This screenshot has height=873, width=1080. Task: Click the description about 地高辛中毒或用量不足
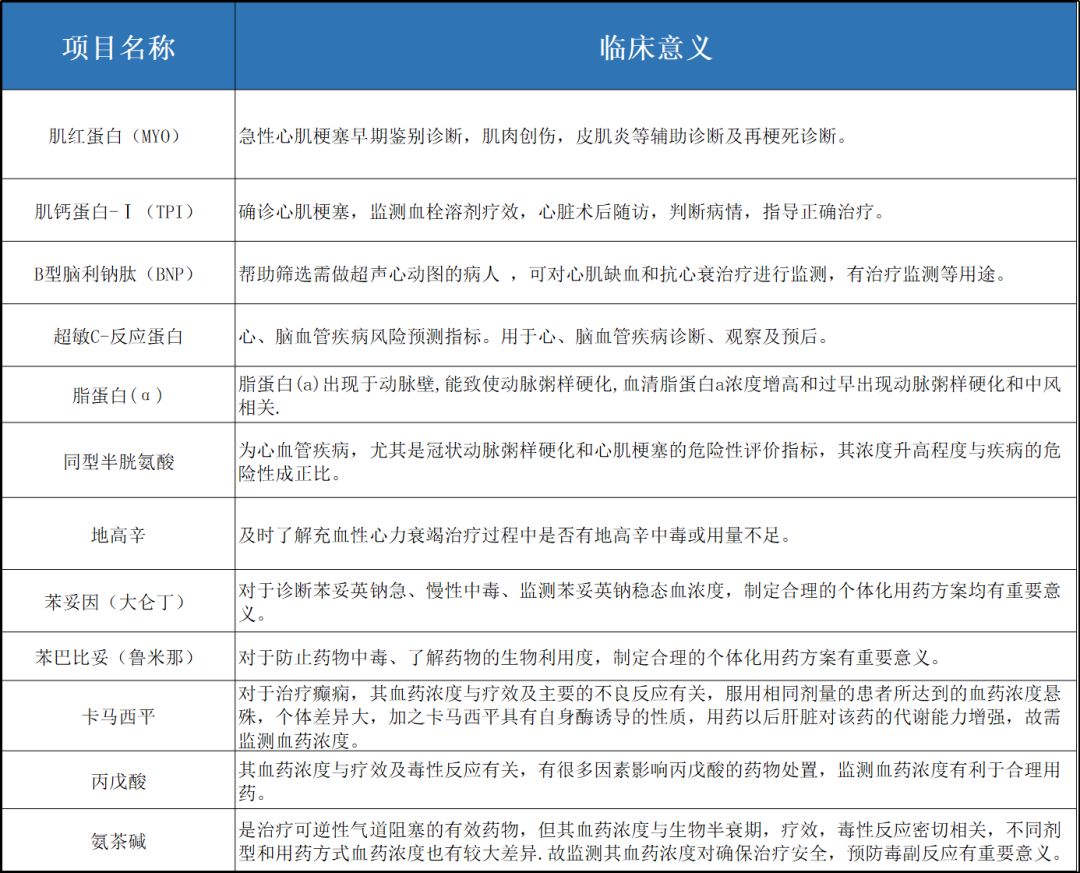[515, 535]
